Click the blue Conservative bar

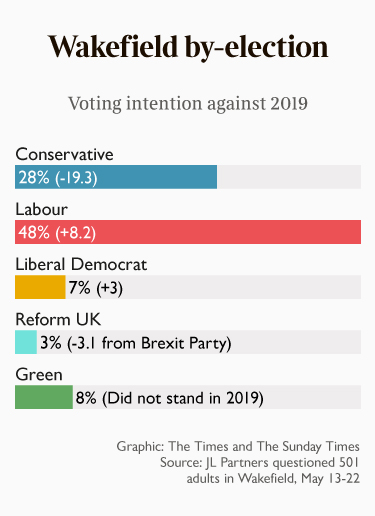[116, 177]
